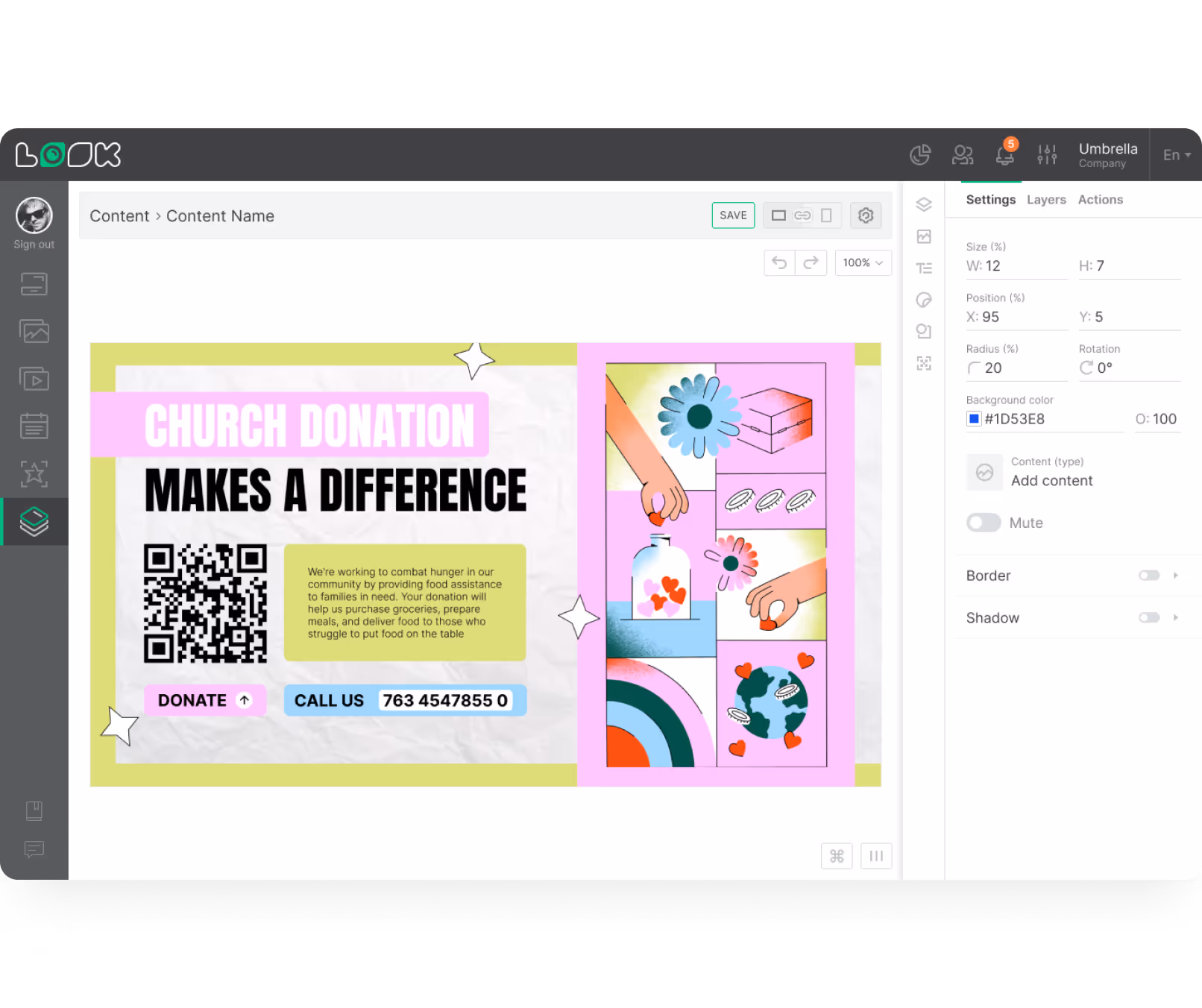Toggle the Mute switch

click(984, 523)
